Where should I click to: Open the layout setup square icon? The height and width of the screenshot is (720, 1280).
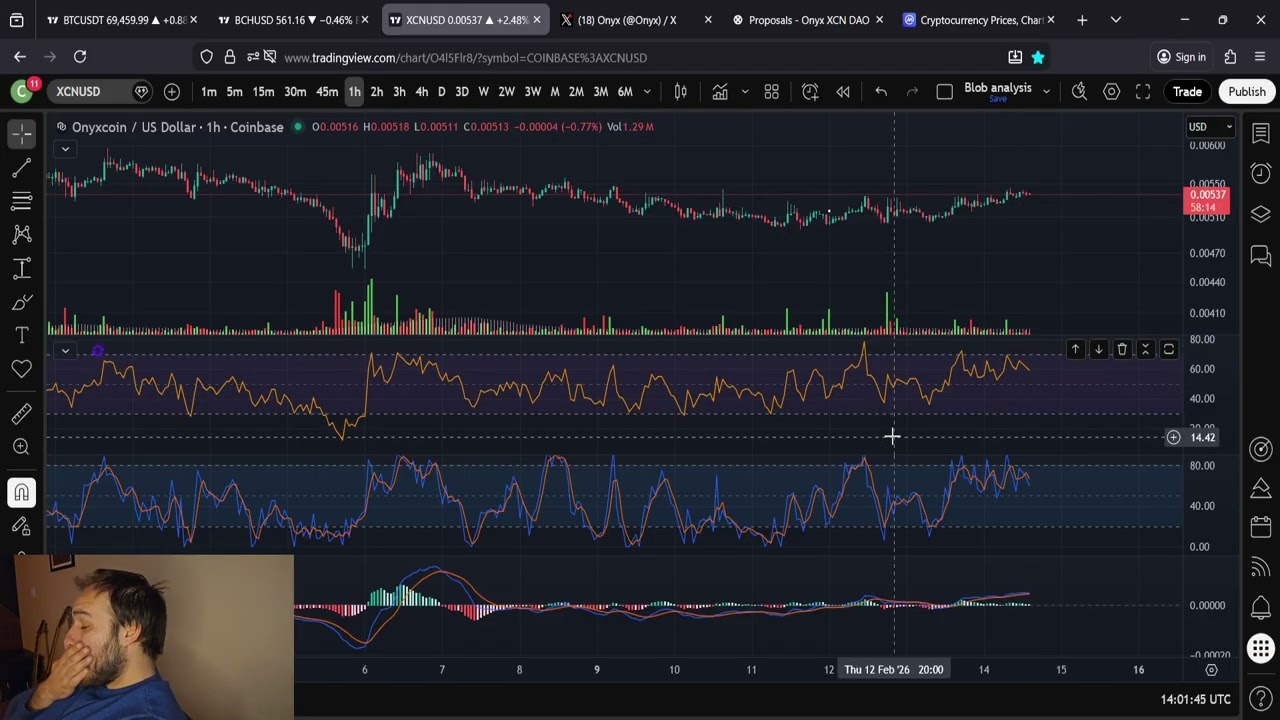(x=944, y=92)
